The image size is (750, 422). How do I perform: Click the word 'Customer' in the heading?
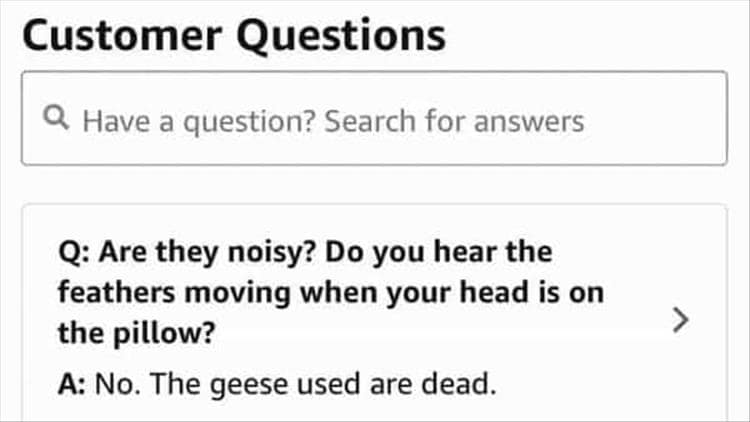click(123, 34)
